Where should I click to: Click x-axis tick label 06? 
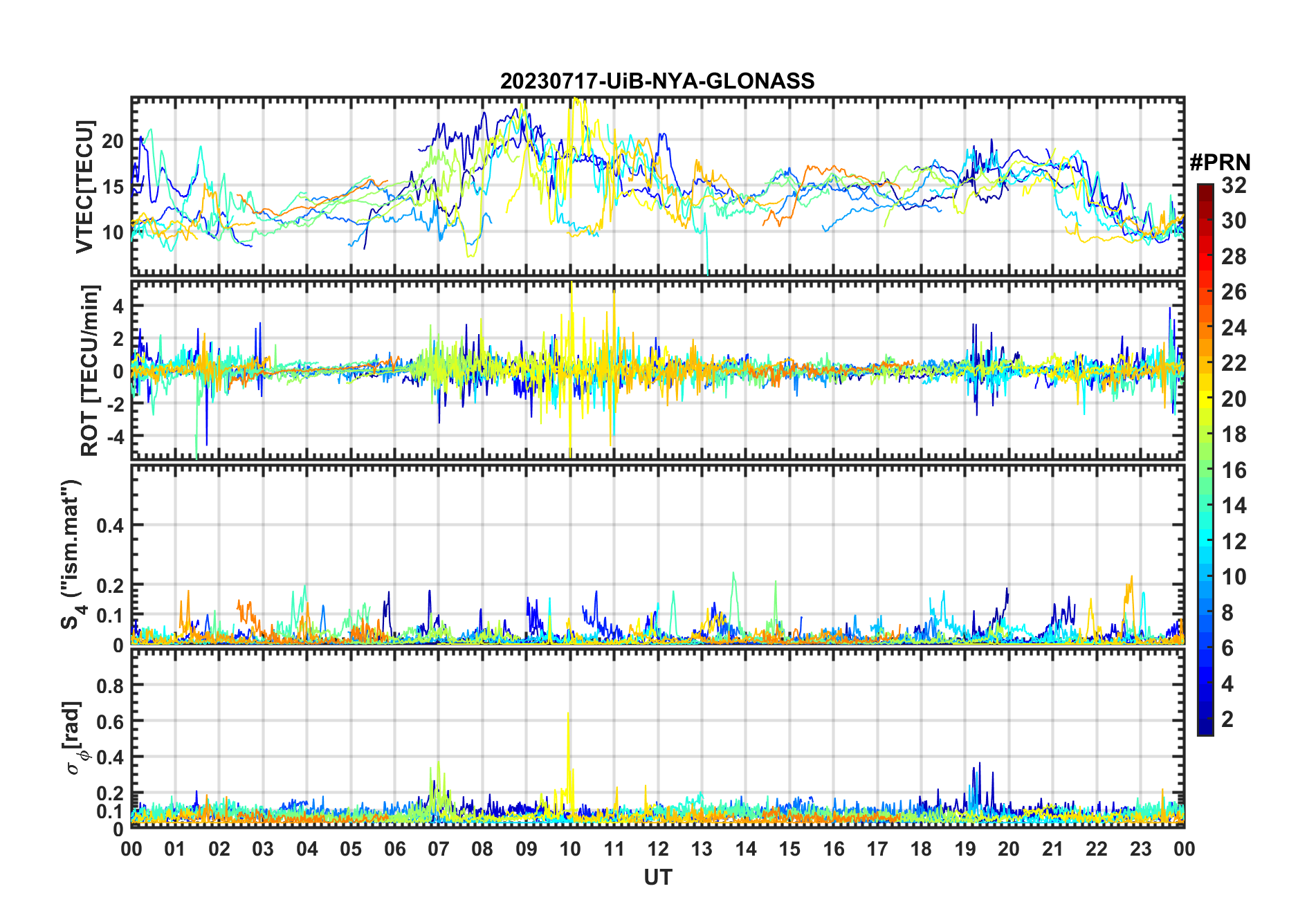(394, 849)
